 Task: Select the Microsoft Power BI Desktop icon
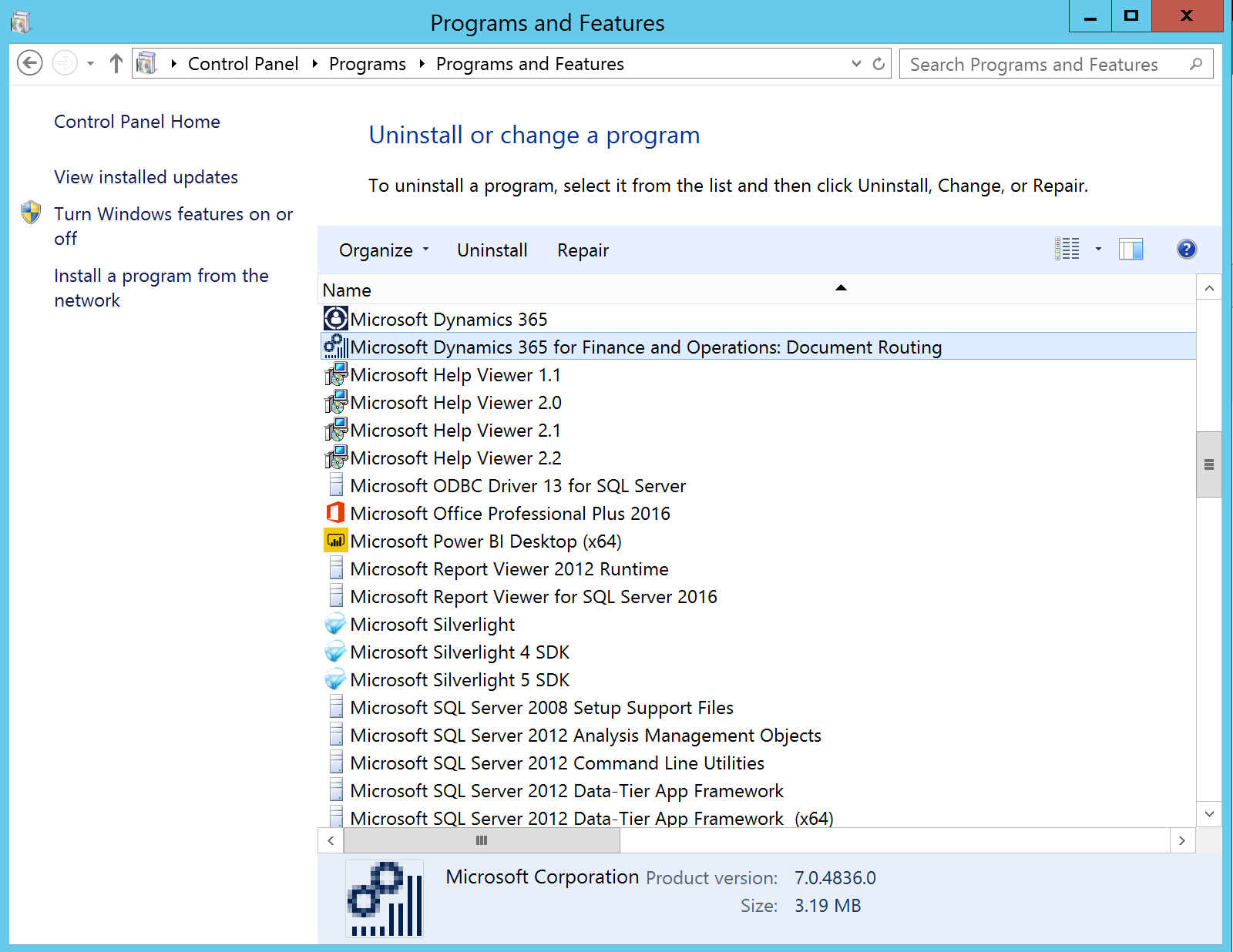(335, 540)
